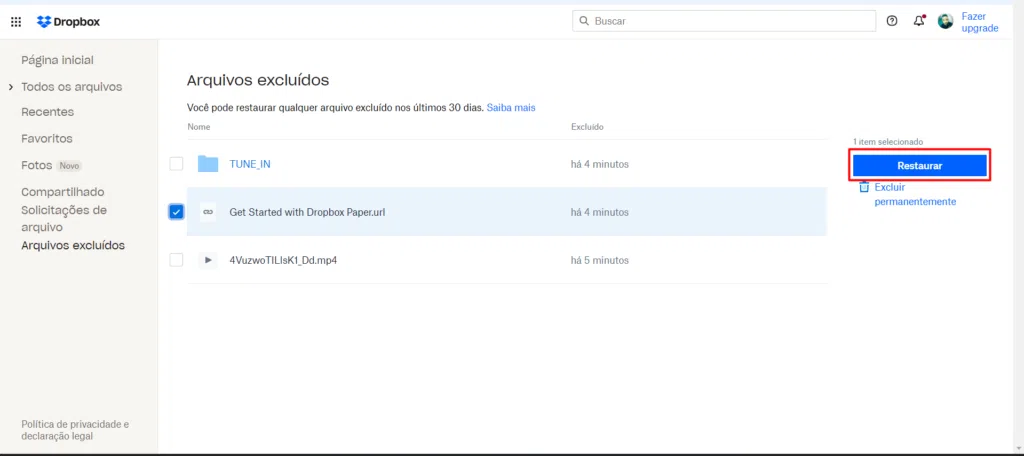Viewport: 1024px width, 456px height.
Task: Expand Todos os arquivos tree chevron
Action: [10, 87]
